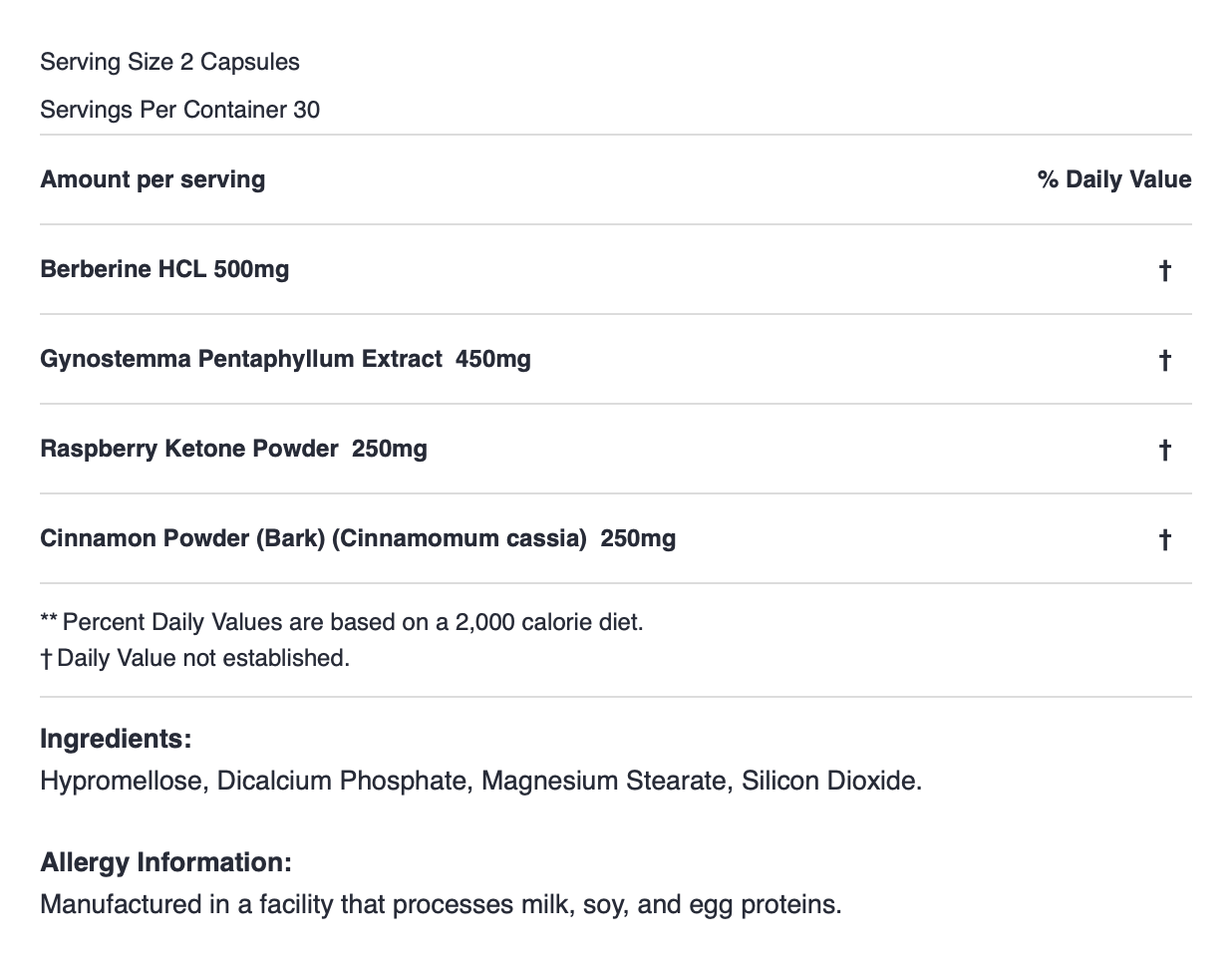Screen dimensions: 1232x963
Task: Click Silicon Dioxide in ingredients list
Action: [x=831, y=781]
